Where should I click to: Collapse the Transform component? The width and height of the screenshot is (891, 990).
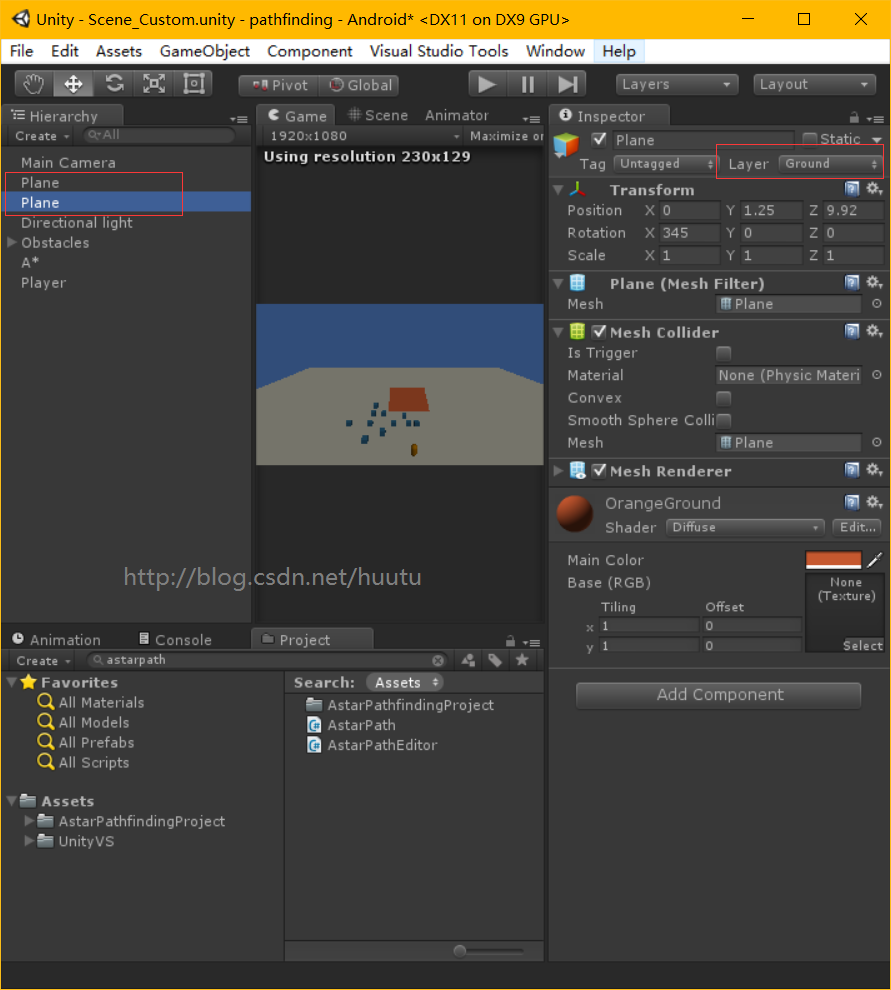[x=558, y=189]
